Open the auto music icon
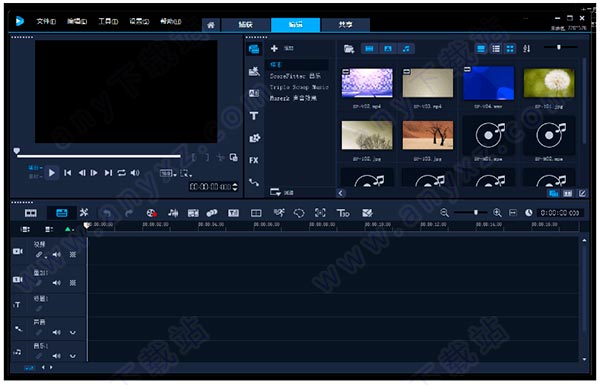Image resolution: width=600 pixels, height=385 pixels. click(193, 213)
